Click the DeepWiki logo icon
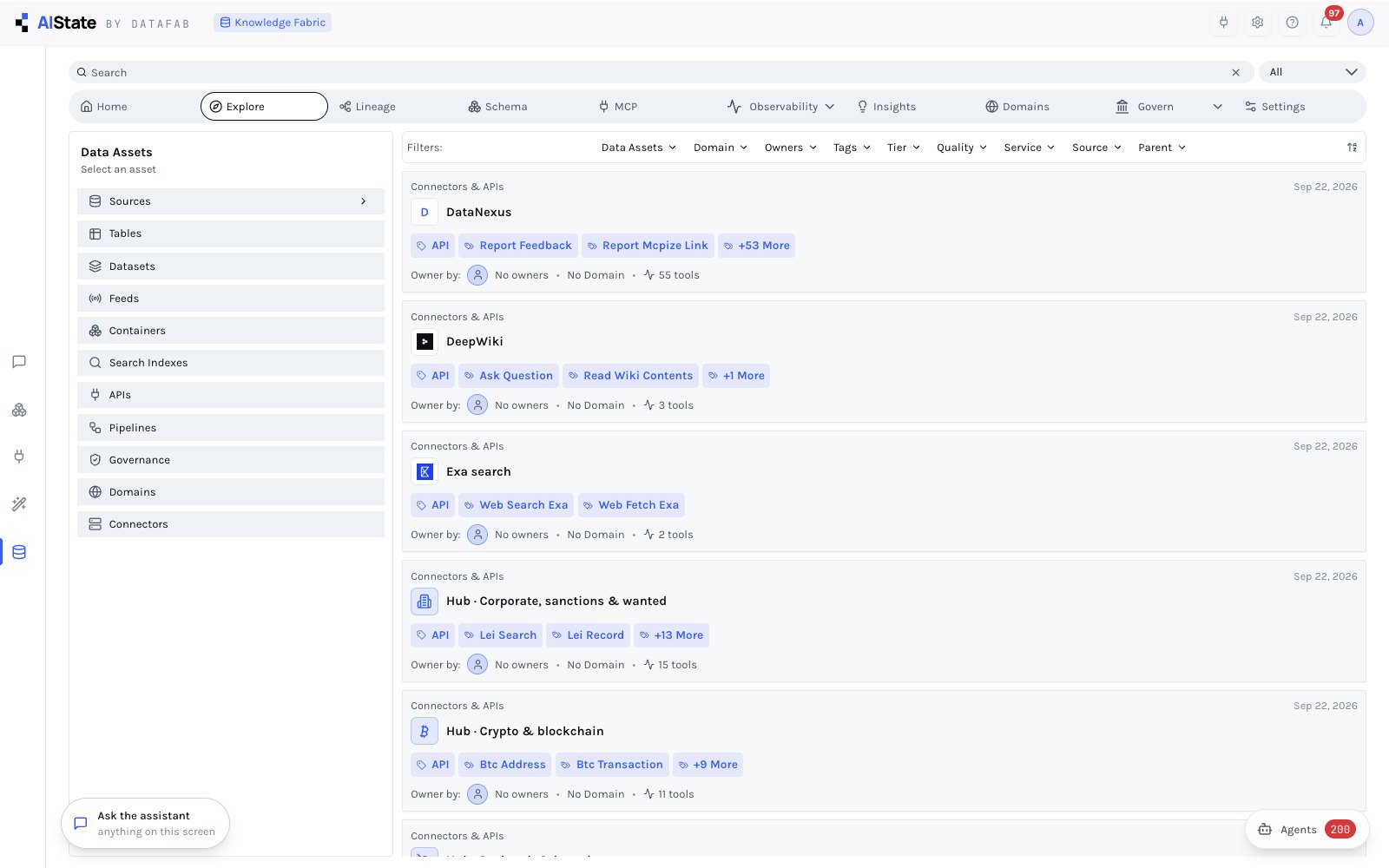The height and width of the screenshot is (868, 1389). click(x=425, y=342)
